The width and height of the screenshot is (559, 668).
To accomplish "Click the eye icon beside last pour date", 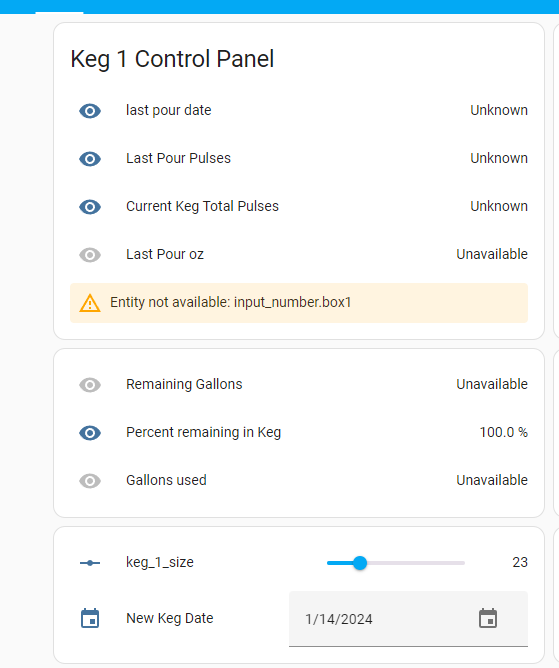I will click(90, 111).
